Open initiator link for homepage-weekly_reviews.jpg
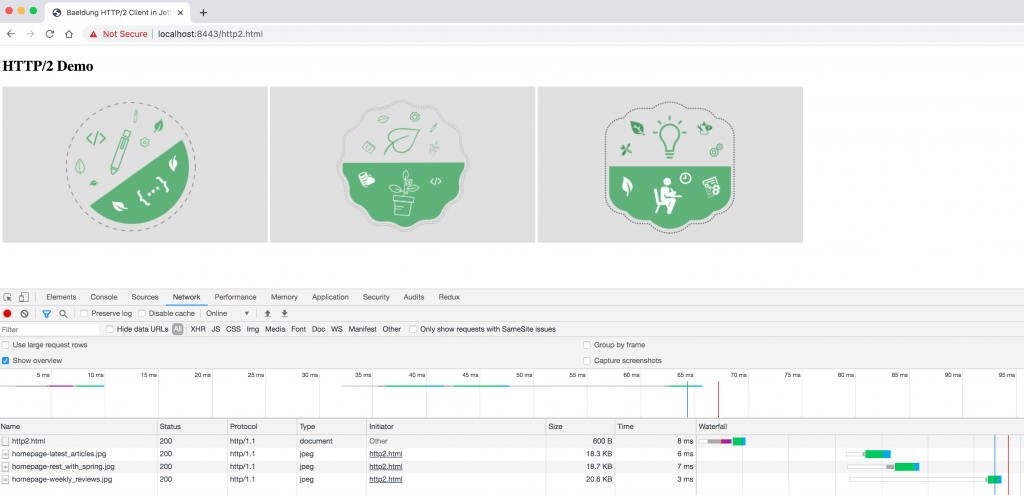The image size is (1024, 495). pos(386,479)
